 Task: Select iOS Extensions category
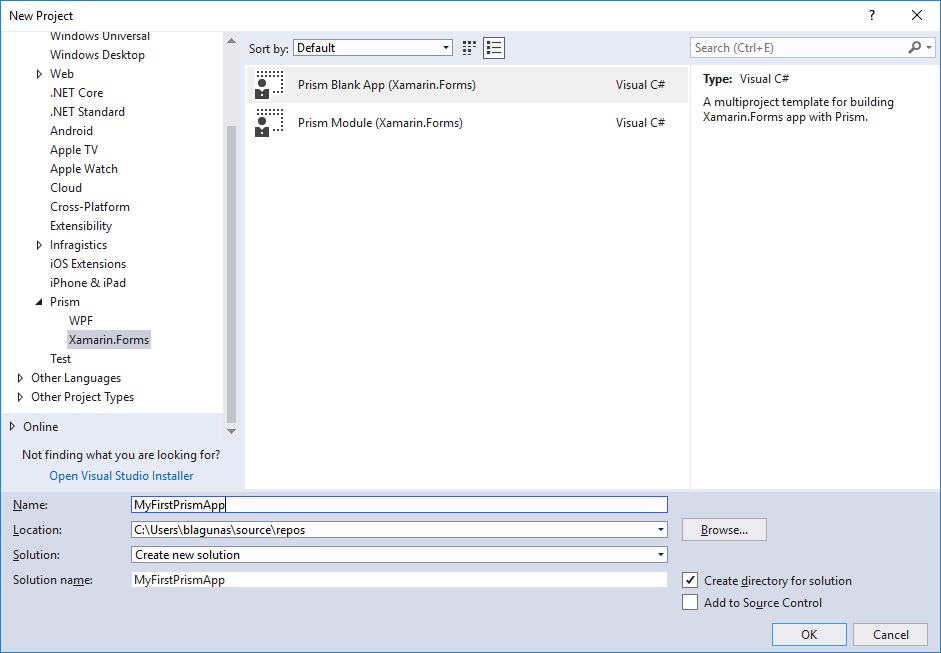click(88, 264)
